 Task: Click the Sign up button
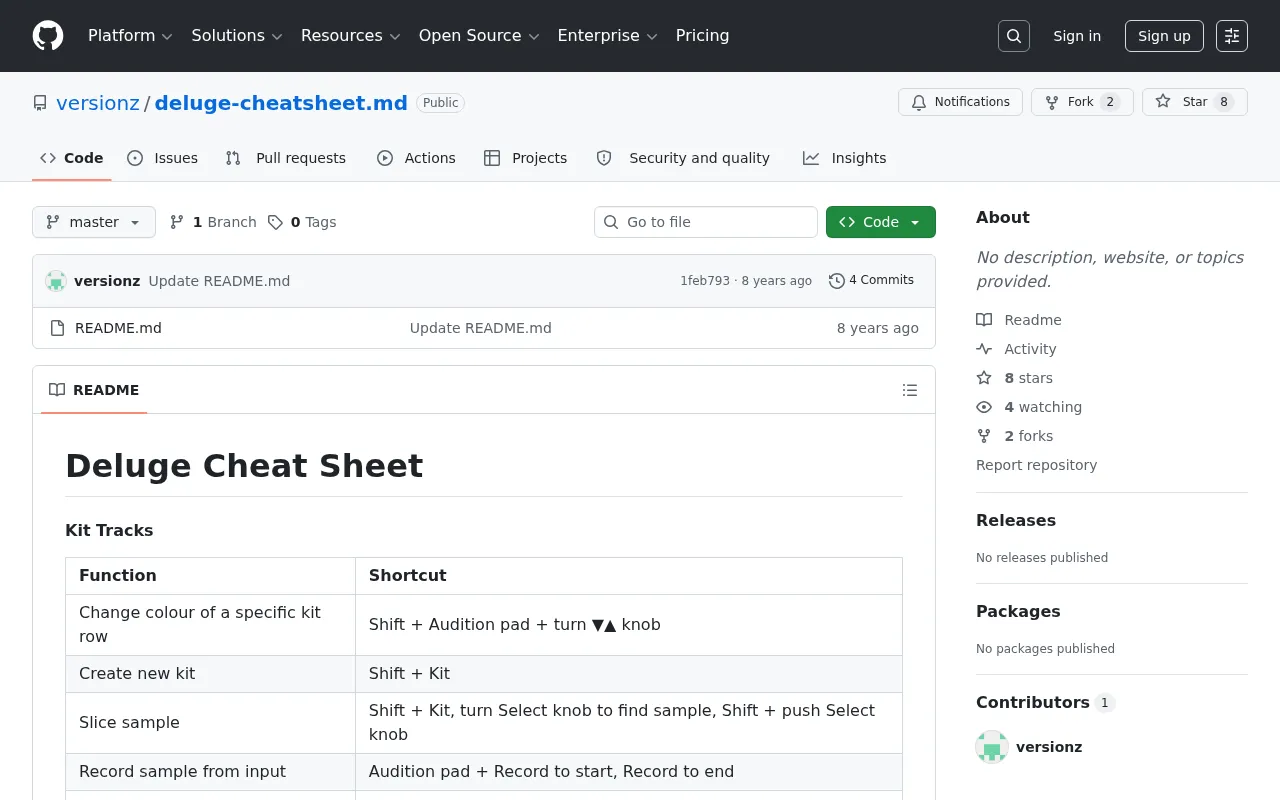1164,36
